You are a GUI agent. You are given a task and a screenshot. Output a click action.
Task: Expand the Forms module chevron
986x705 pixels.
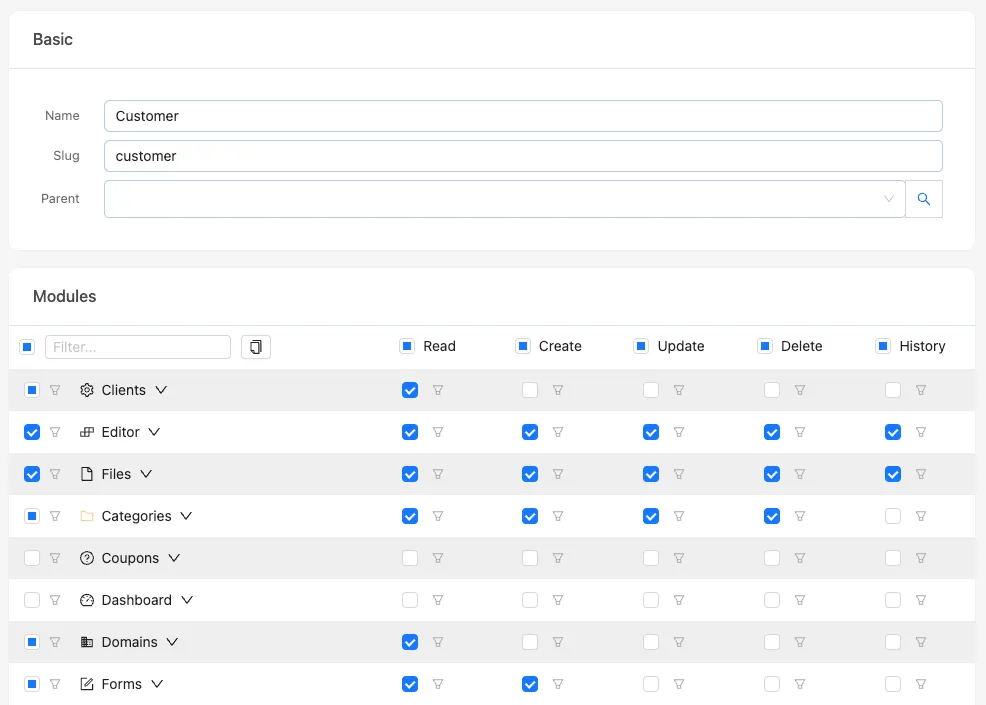coord(157,684)
